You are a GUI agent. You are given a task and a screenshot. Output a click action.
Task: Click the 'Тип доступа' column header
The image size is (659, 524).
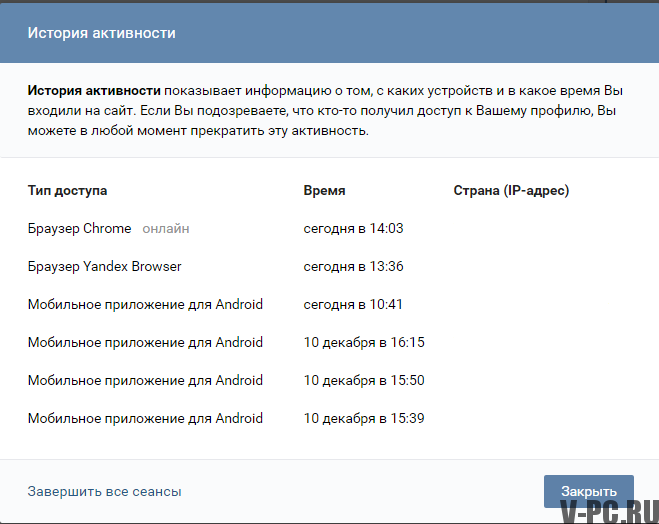[x=67, y=190]
